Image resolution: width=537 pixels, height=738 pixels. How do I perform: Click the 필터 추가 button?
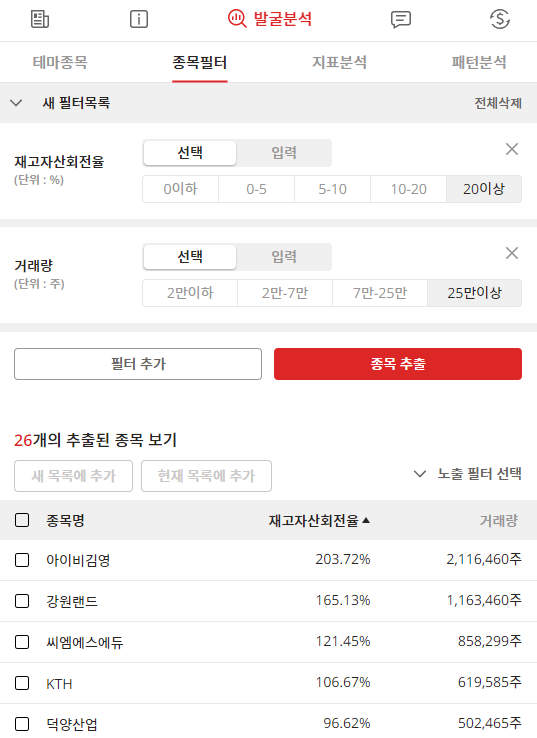[138, 364]
